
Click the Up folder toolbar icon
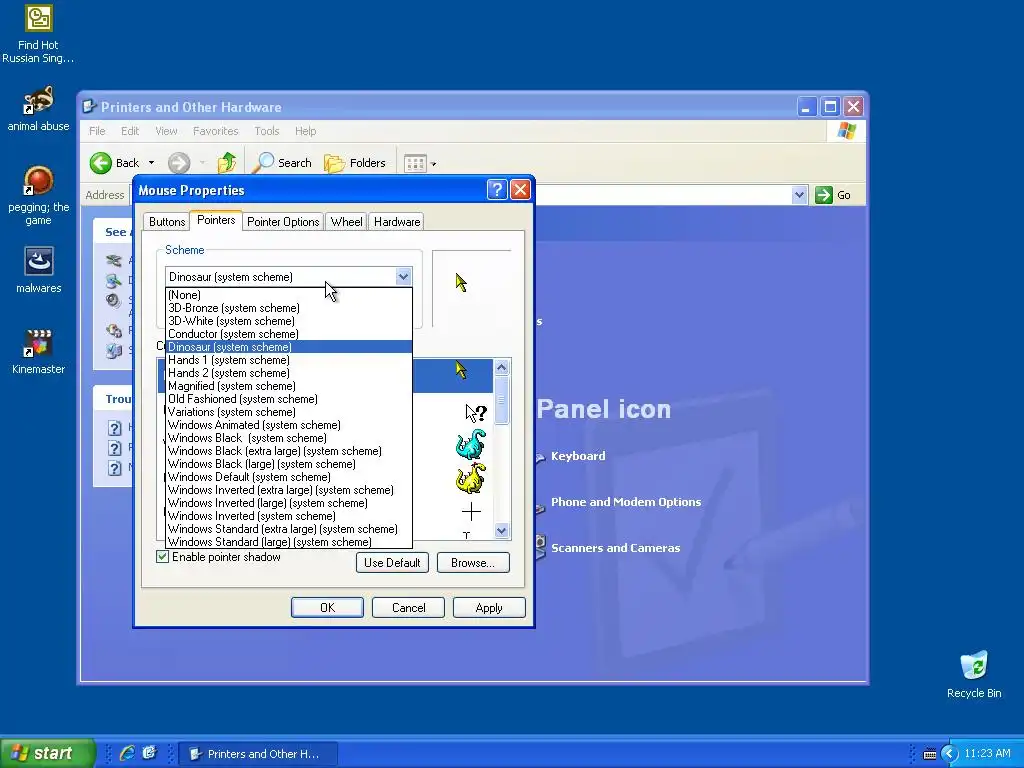click(x=227, y=163)
